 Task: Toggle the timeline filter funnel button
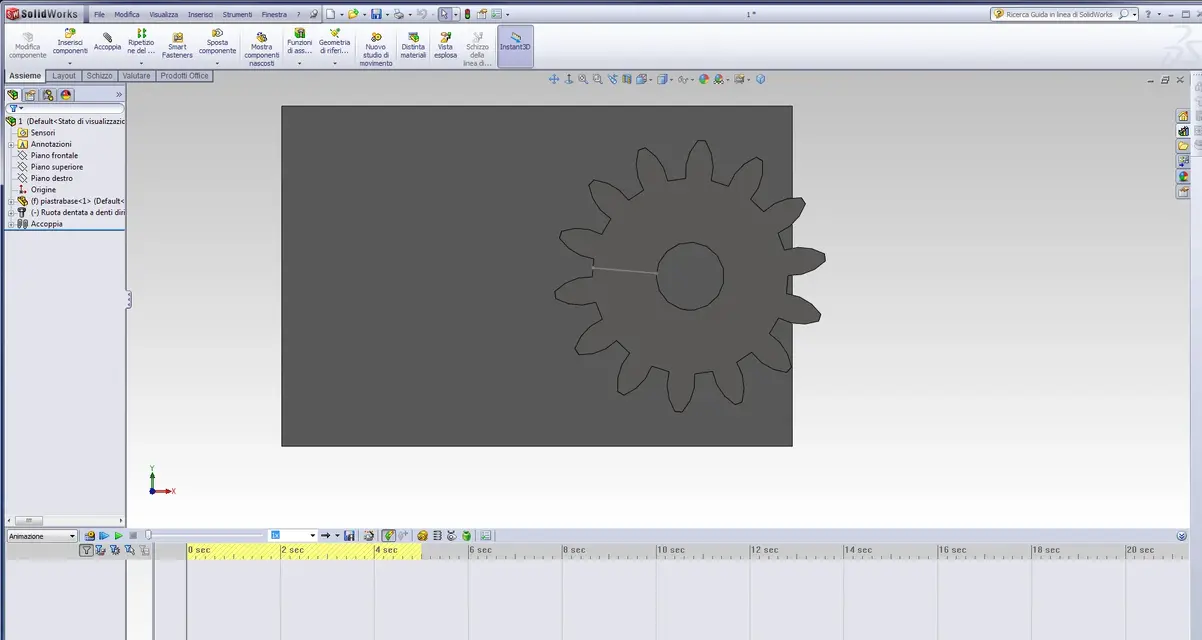pyautogui.click(x=87, y=550)
